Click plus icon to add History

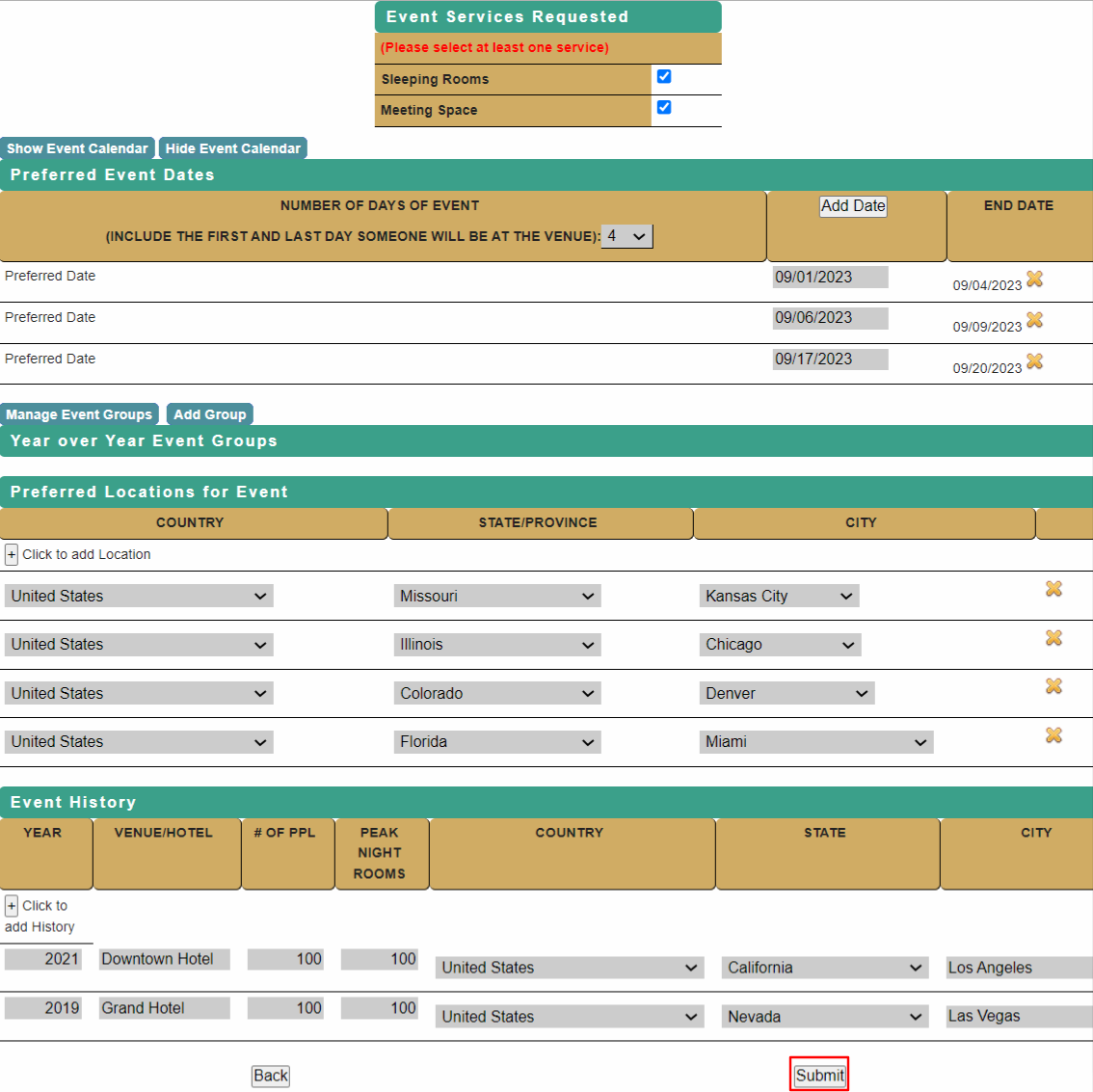tap(12, 906)
